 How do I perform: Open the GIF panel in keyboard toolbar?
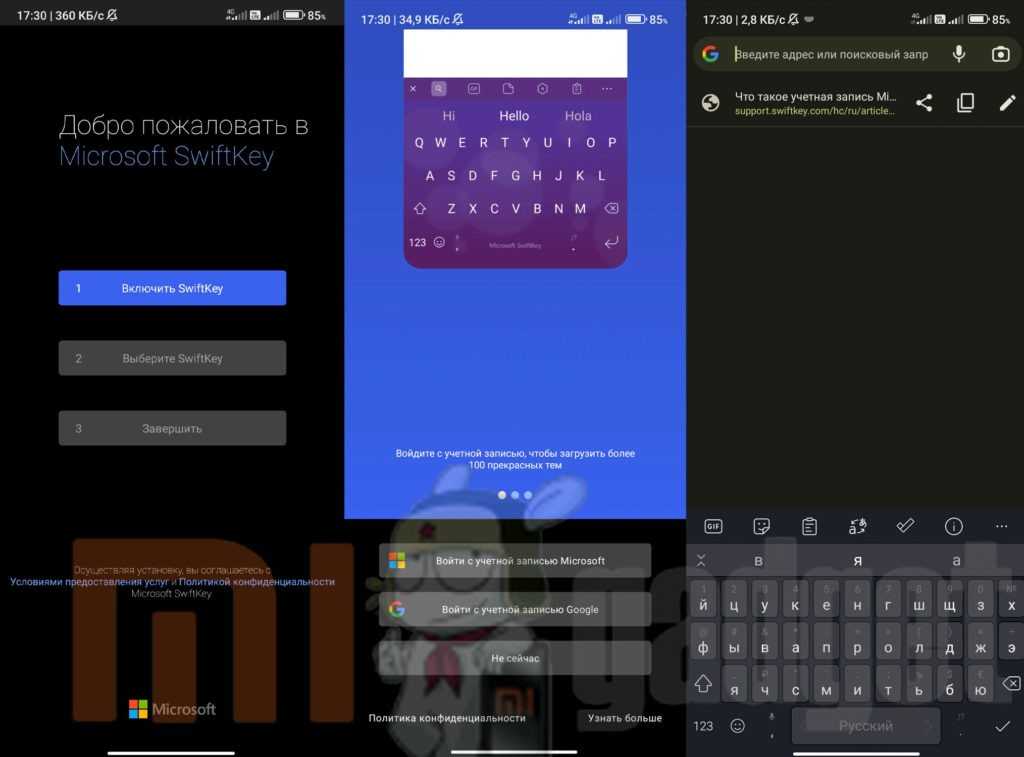click(713, 526)
